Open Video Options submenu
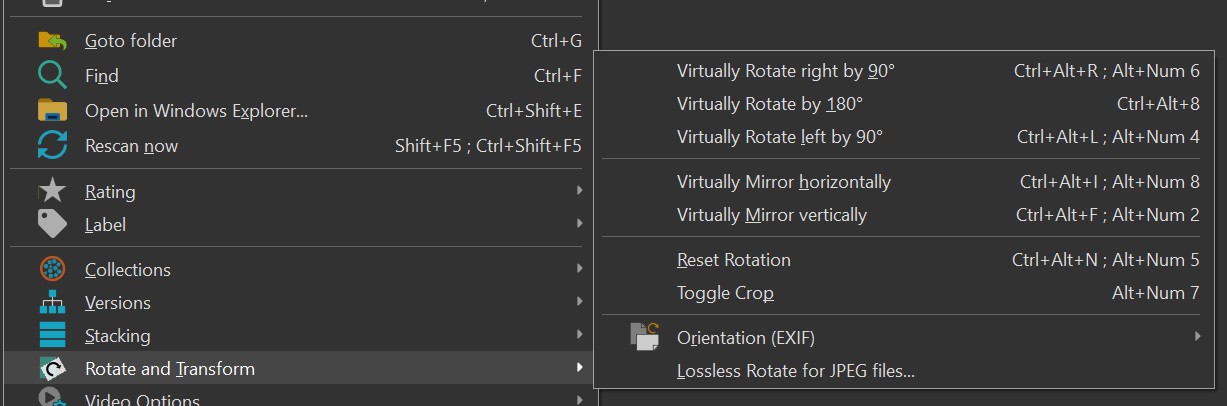This screenshot has height=406, width=1227. tap(296, 398)
